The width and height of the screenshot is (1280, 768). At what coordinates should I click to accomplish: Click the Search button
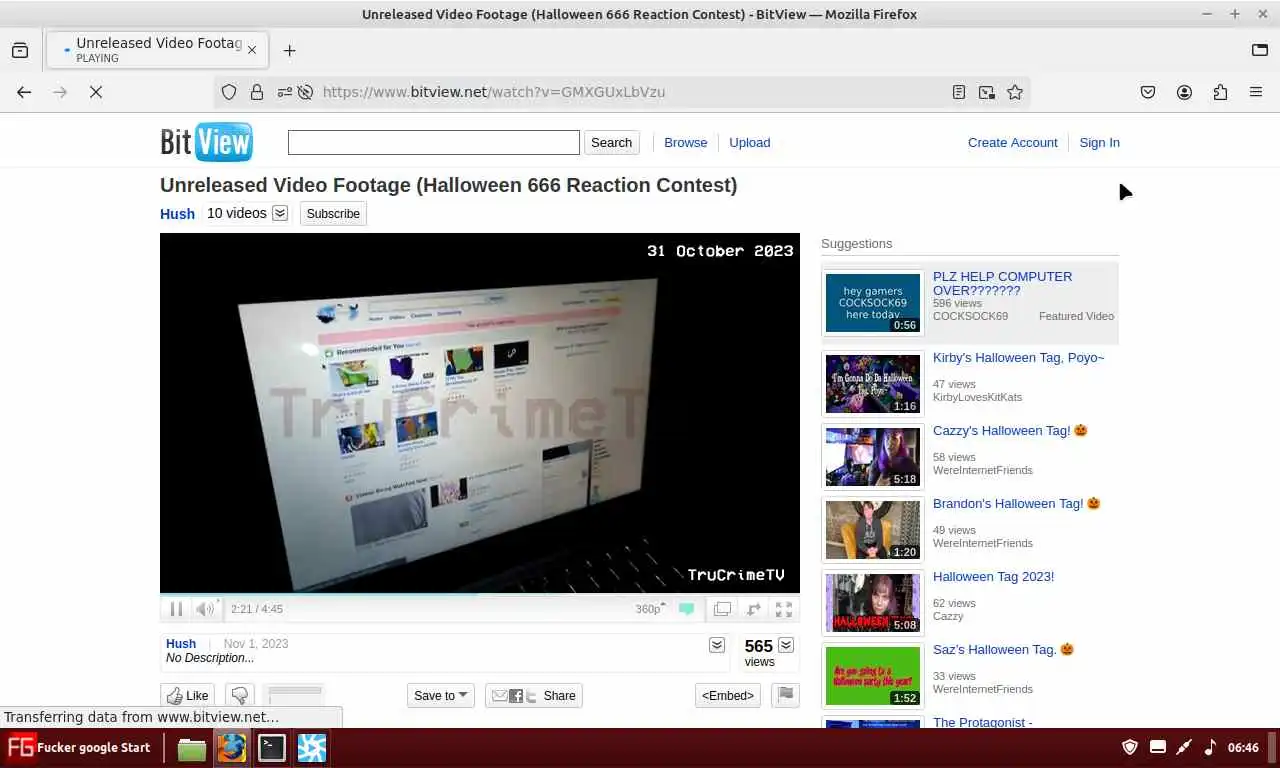(x=611, y=142)
